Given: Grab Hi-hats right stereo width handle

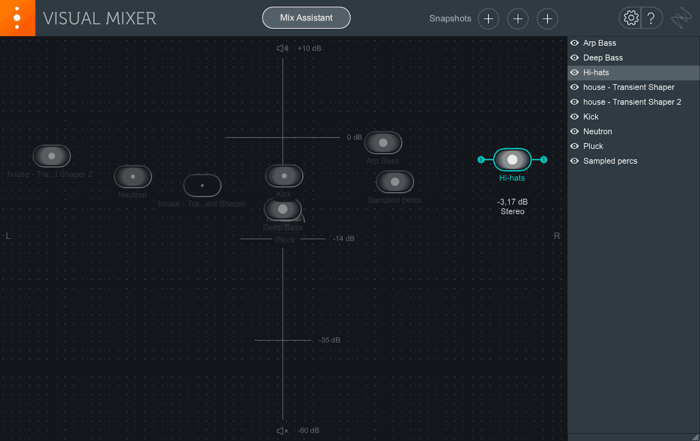Looking at the screenshot, I should [544, 159].
